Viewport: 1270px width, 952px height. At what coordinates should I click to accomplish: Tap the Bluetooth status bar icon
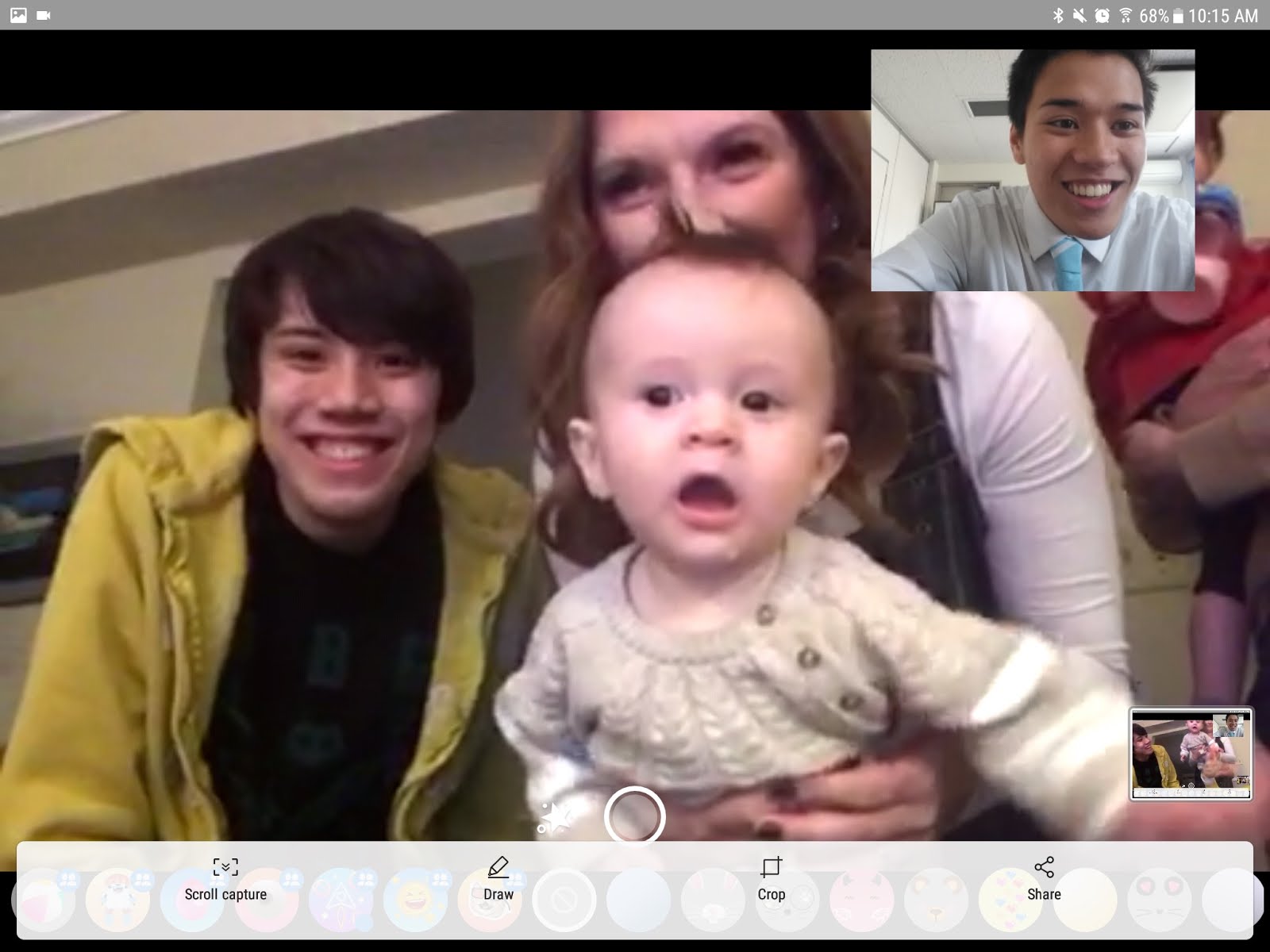(1057, 15)
